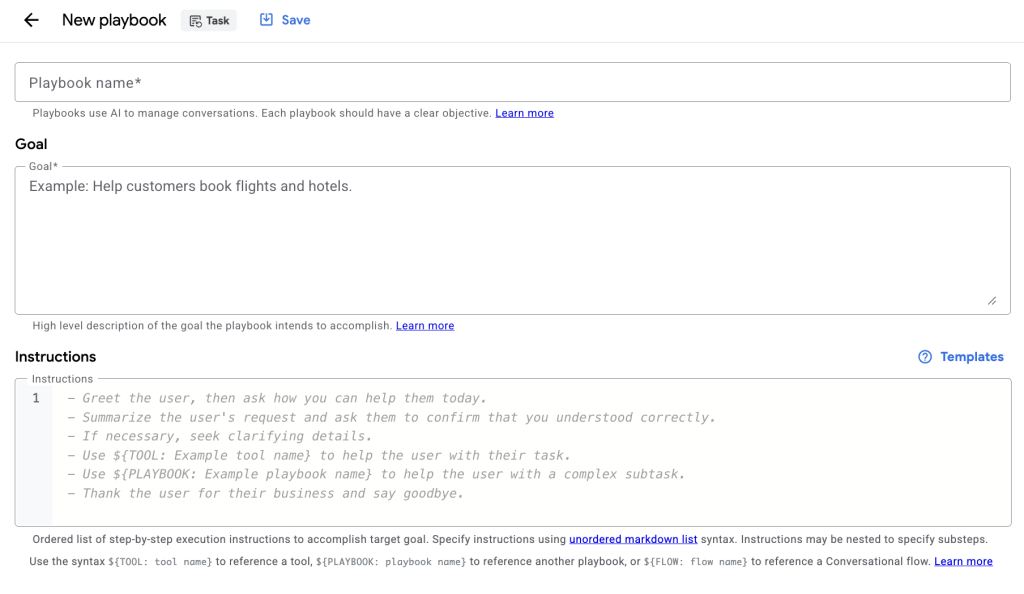1024x594 pixels.
Task: Click the Save icon in the header
Action: pos(266,20)
